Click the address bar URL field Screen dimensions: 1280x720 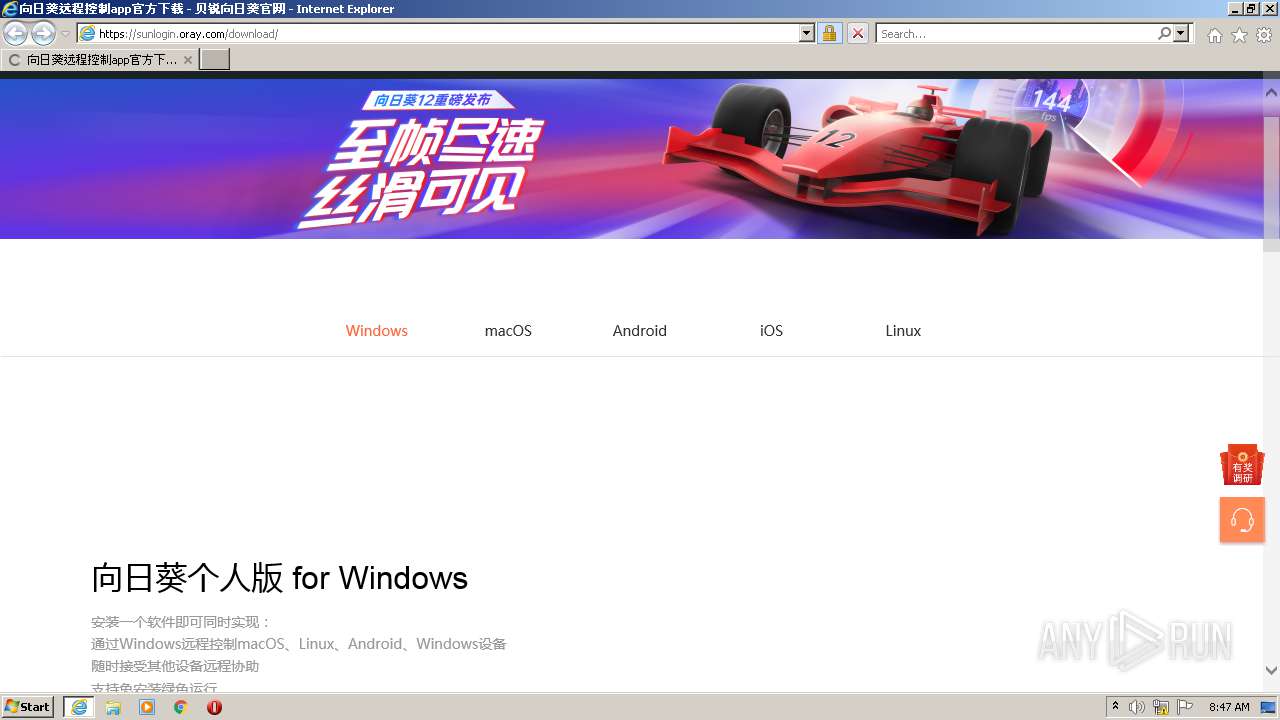pyautogui.click(x=438, y=34)
